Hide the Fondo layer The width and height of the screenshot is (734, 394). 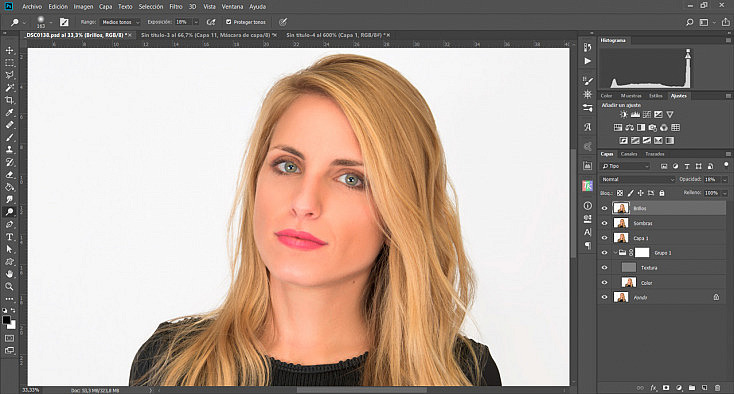pyautogui.click(x=604, y=297)
